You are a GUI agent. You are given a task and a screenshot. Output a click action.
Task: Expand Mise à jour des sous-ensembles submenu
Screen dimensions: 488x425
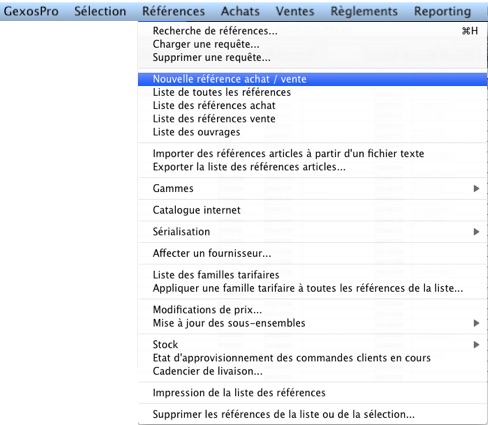pyautogui.click(x=312, y=323)
